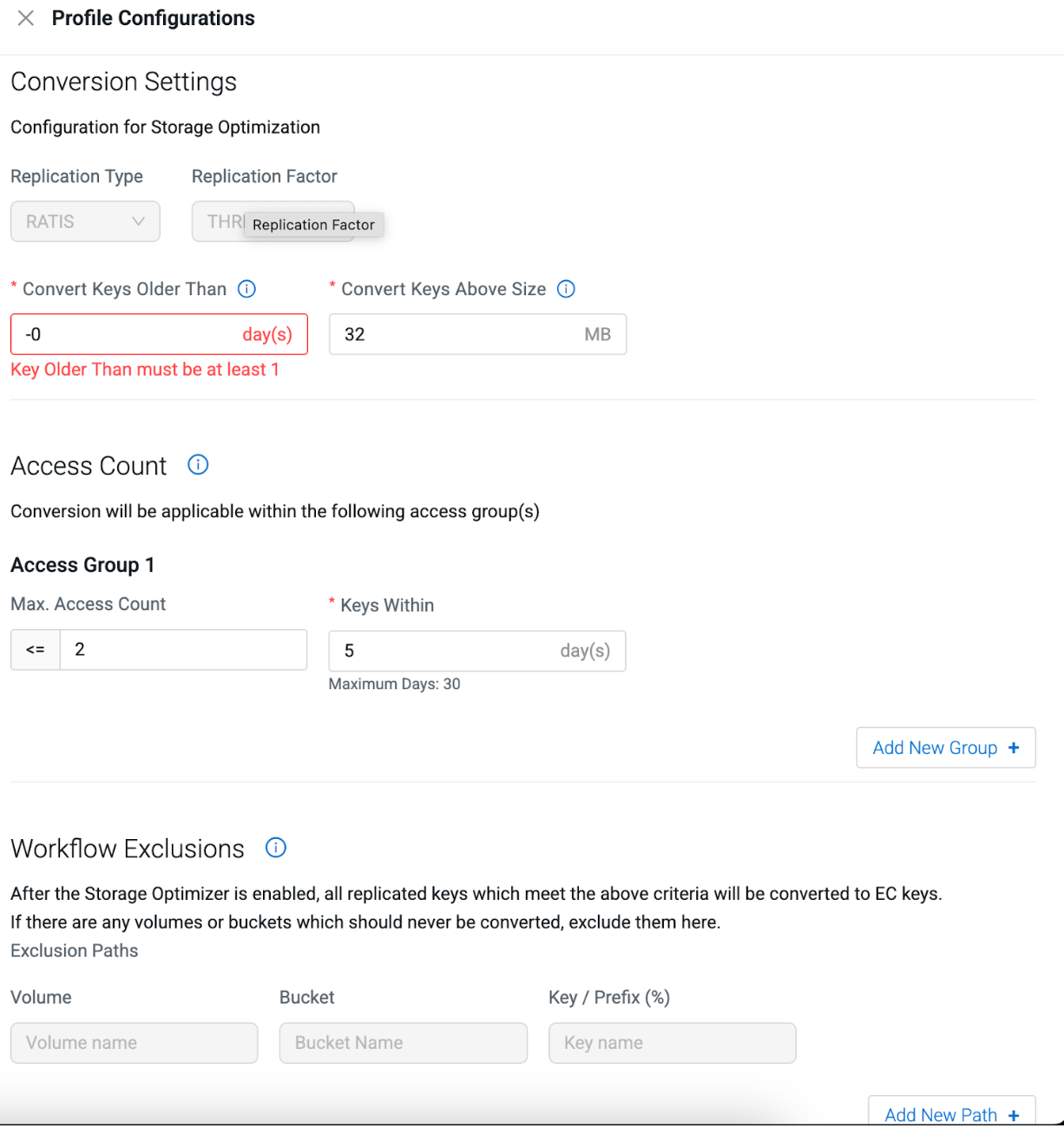Screen dimensions: 1064x1128
Task: Click plus icon on Add New Path
Action: coord(1014,1115)
